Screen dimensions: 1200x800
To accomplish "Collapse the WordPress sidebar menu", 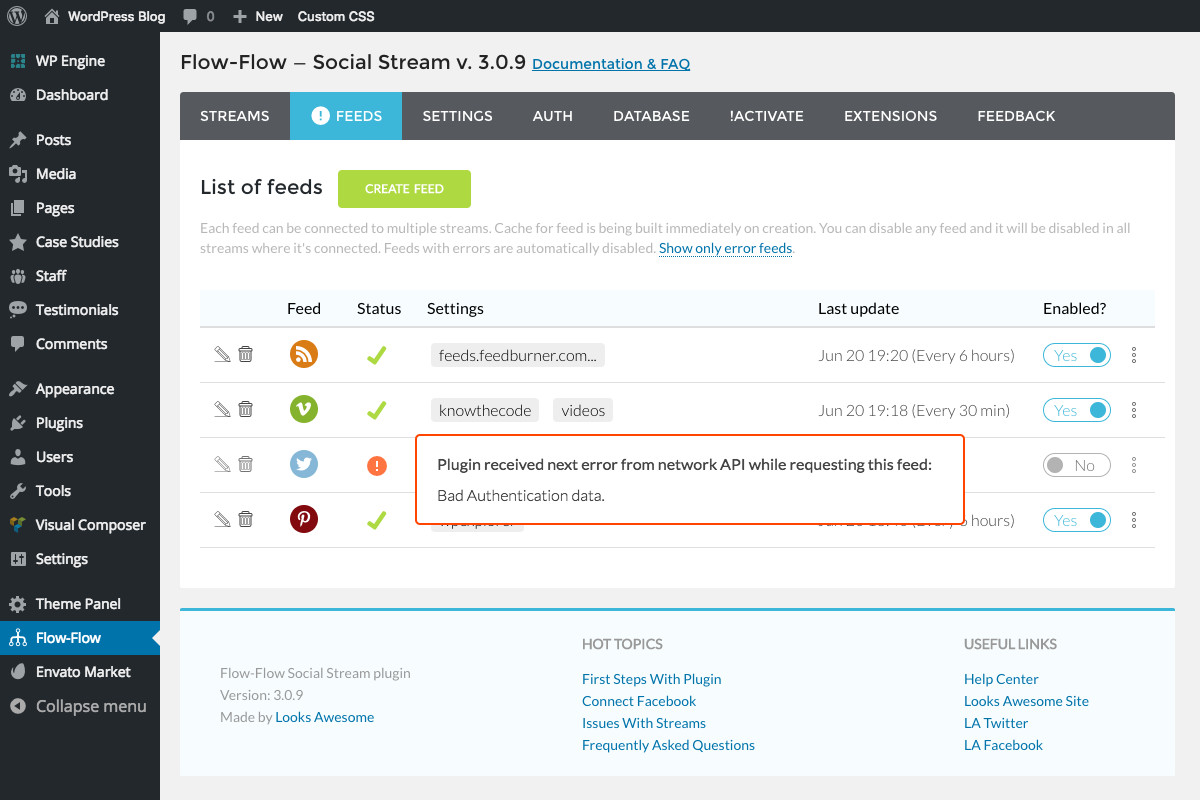I will (79, 706).
